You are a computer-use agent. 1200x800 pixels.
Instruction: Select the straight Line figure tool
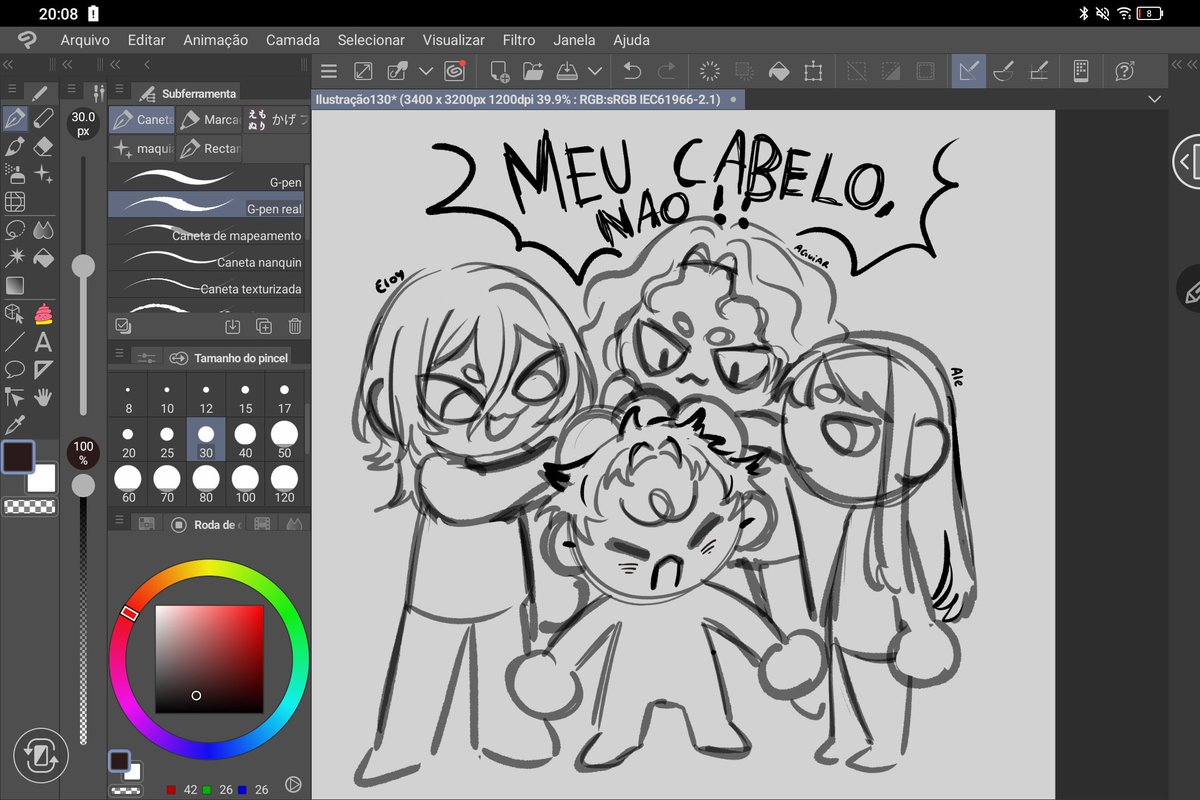click(15, 342)
